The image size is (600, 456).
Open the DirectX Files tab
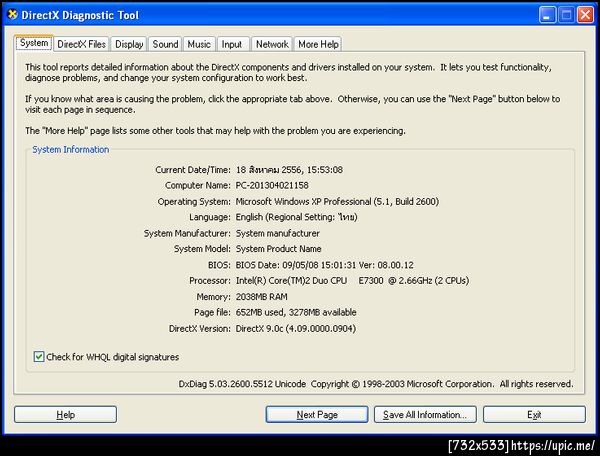(x=81, y=44)
